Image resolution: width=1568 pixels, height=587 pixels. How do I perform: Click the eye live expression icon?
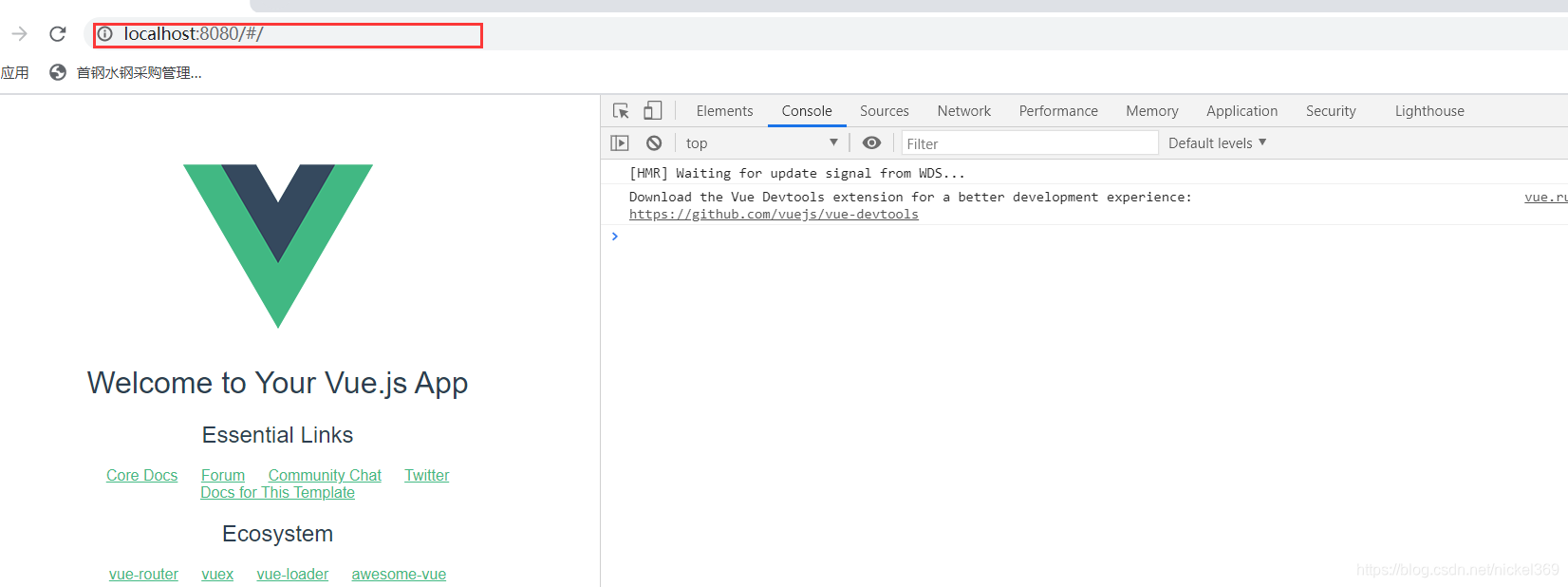[x=871, y=143]
